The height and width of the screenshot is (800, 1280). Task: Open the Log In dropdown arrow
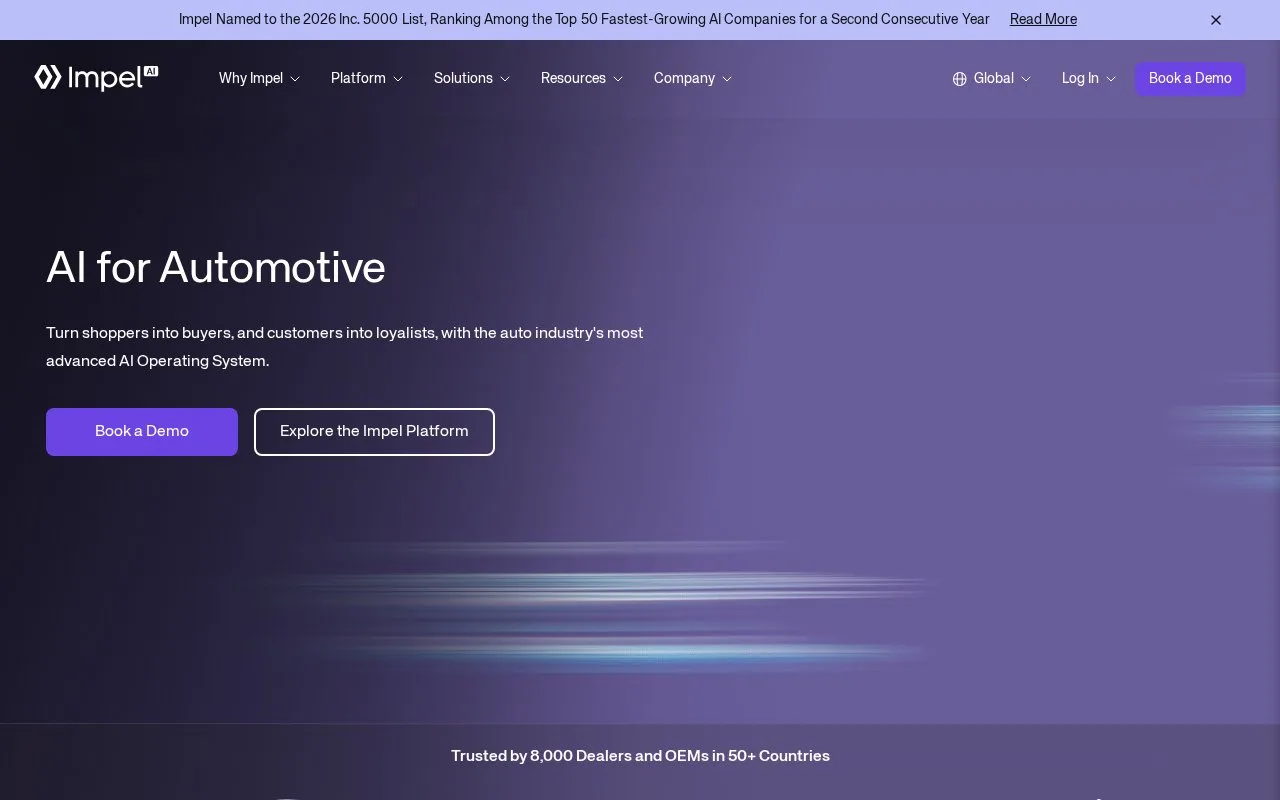click(1111, 79)
